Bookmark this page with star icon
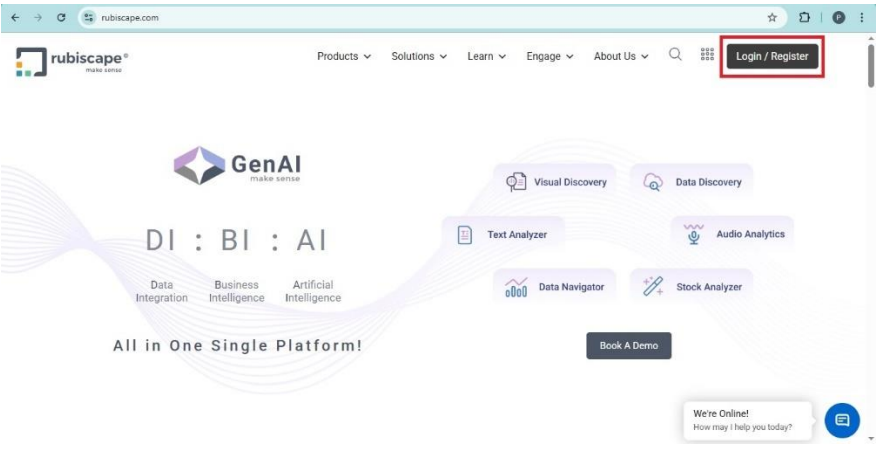Image resolution: width=879 pixels, height=458 pixels. point(772,18)
